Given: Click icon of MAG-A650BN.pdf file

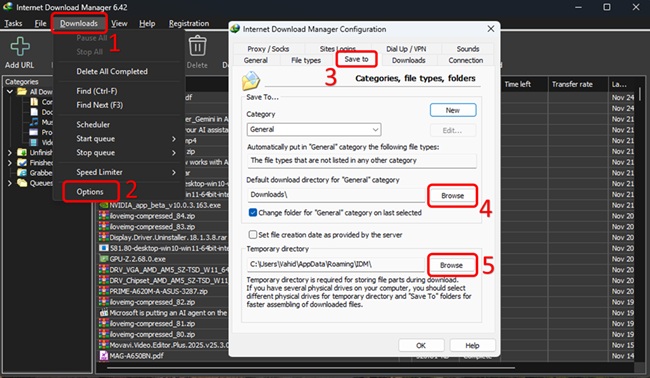Looking at the screenshot, I should coord(104,356).
